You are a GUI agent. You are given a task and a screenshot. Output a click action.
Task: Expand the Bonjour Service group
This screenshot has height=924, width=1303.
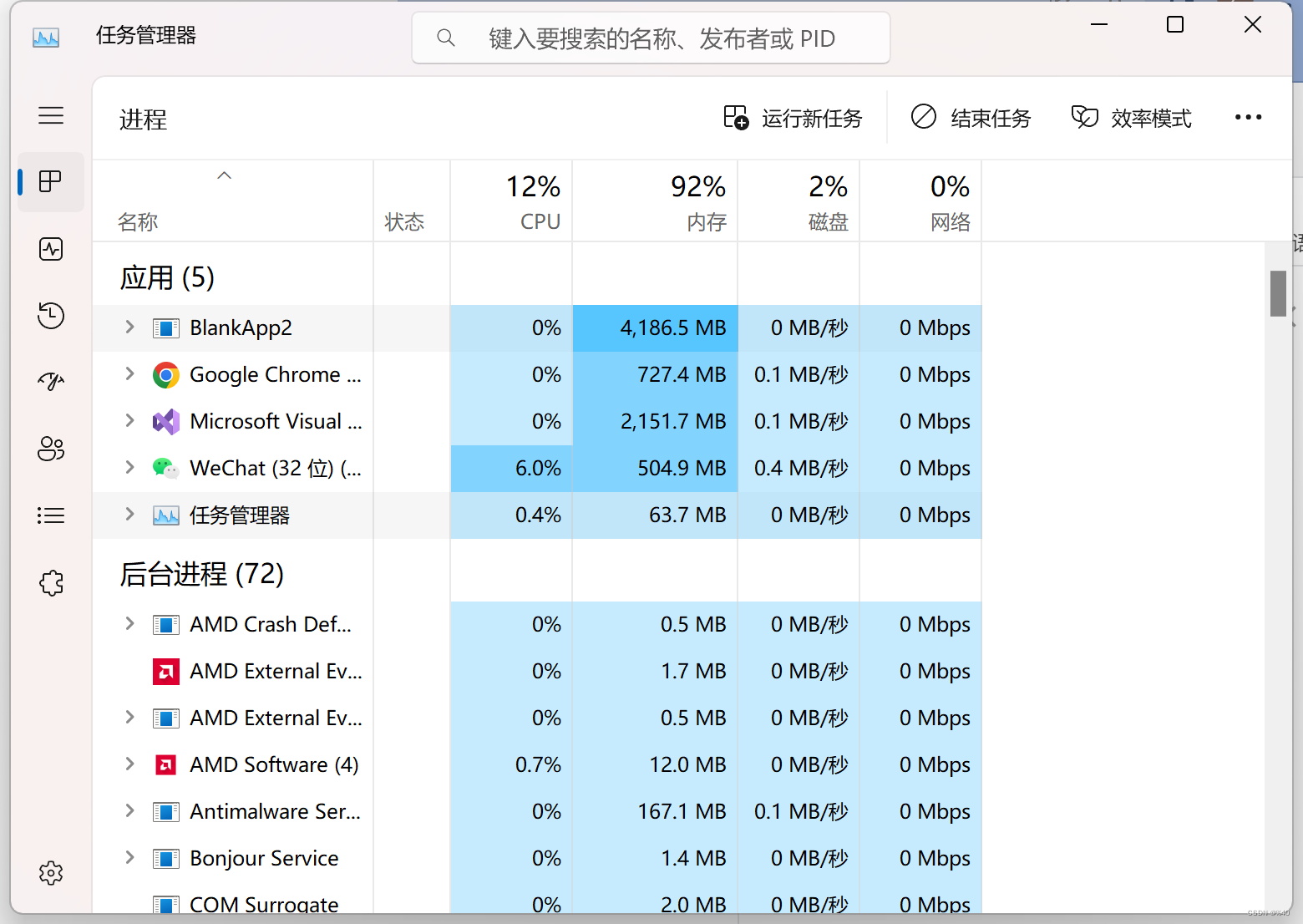tap(129, 857)
